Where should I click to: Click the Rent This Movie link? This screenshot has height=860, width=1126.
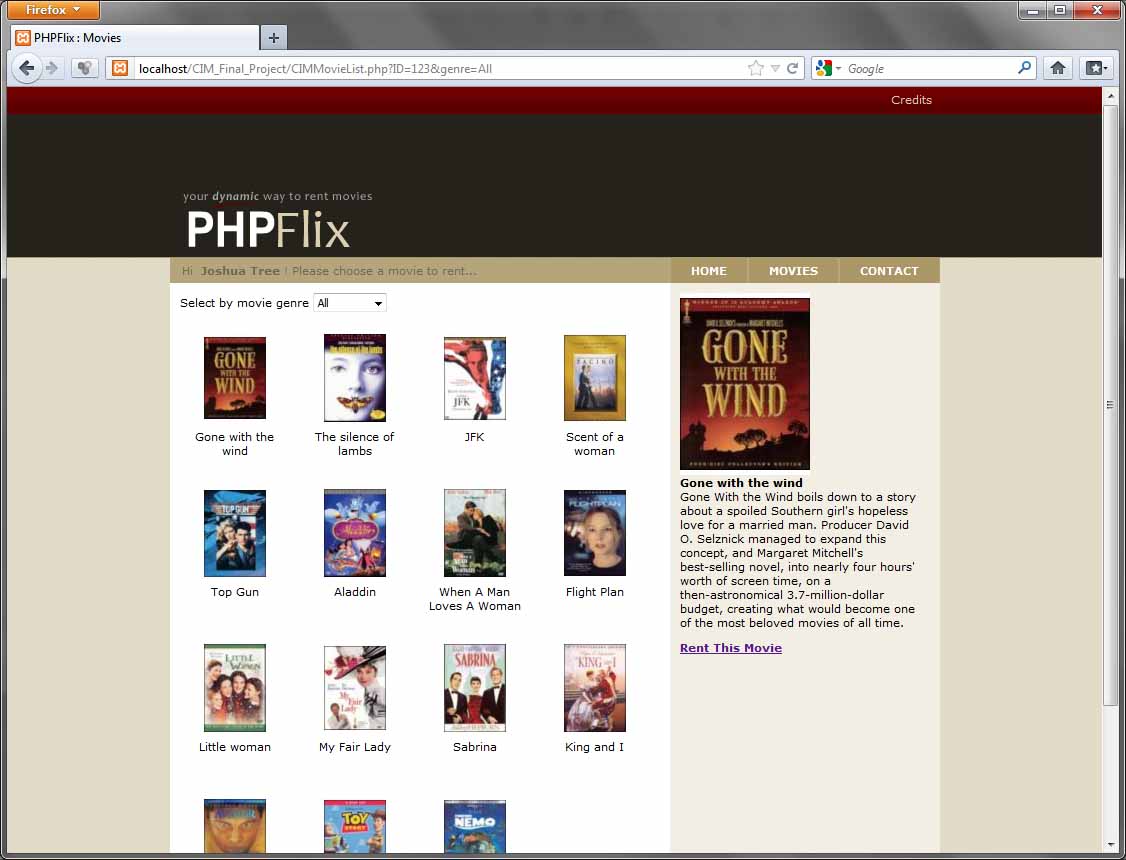tap(731, 648)
